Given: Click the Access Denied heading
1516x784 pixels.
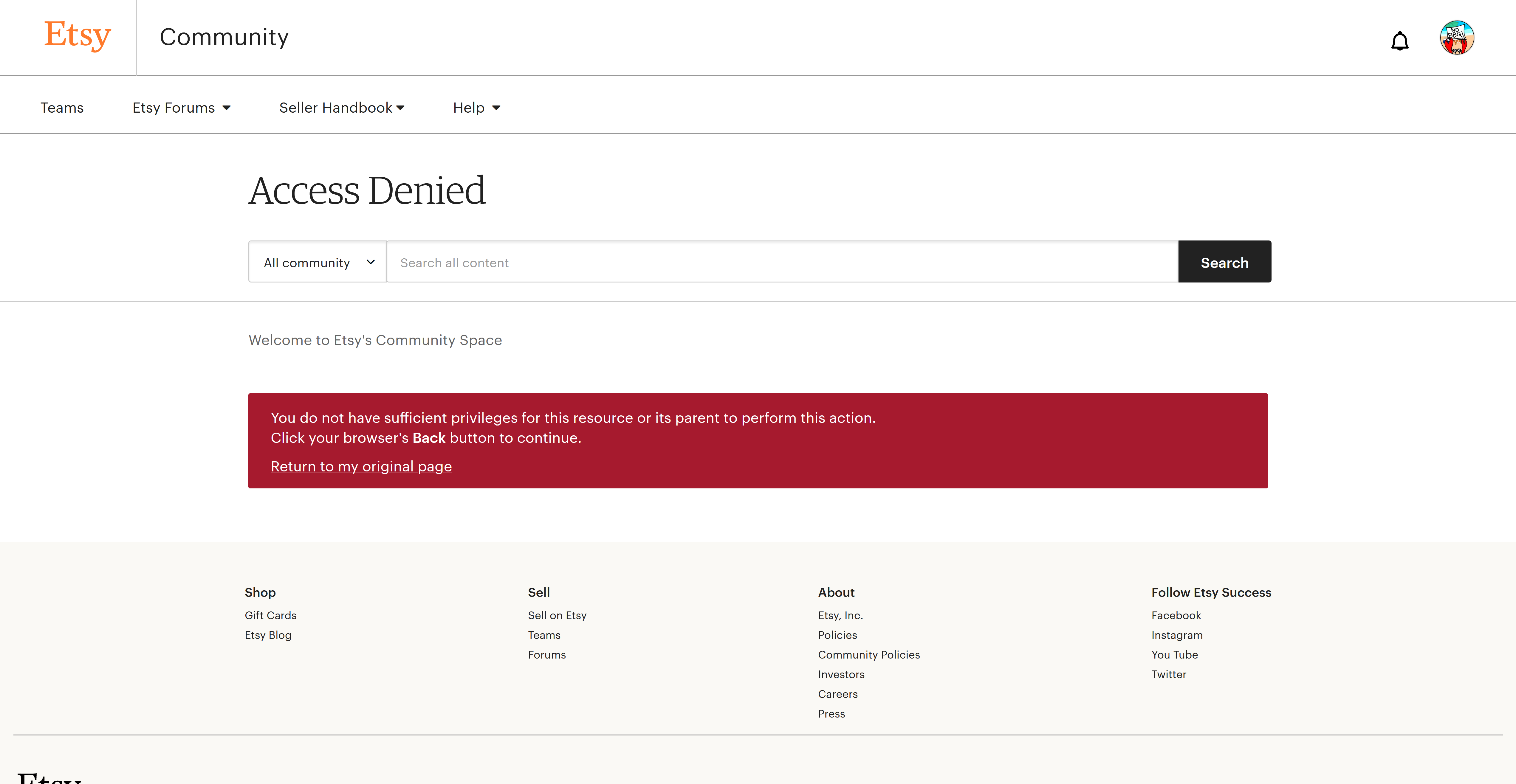Looking at the screenshot, I should (x=367, y=190).
